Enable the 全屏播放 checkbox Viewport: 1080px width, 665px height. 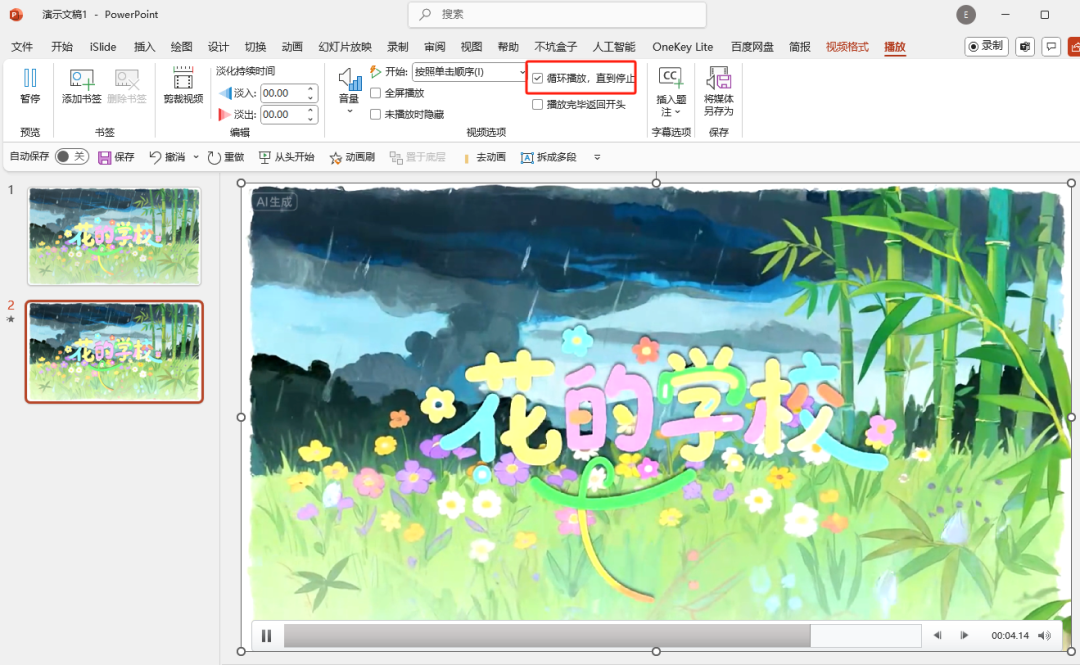376,93
